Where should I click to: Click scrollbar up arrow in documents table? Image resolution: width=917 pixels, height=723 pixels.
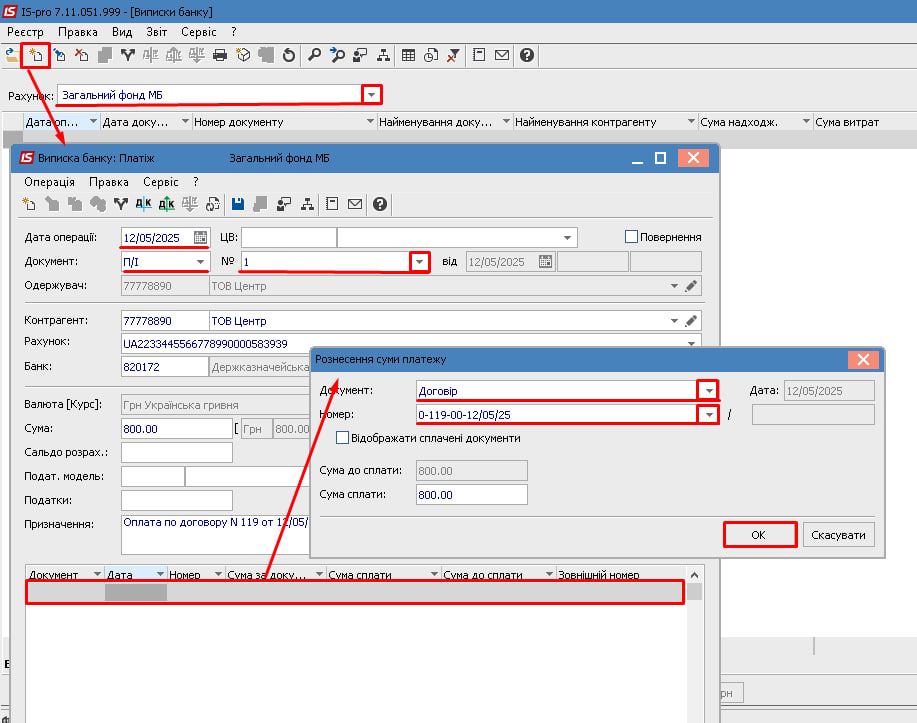[x=694, y=575]
